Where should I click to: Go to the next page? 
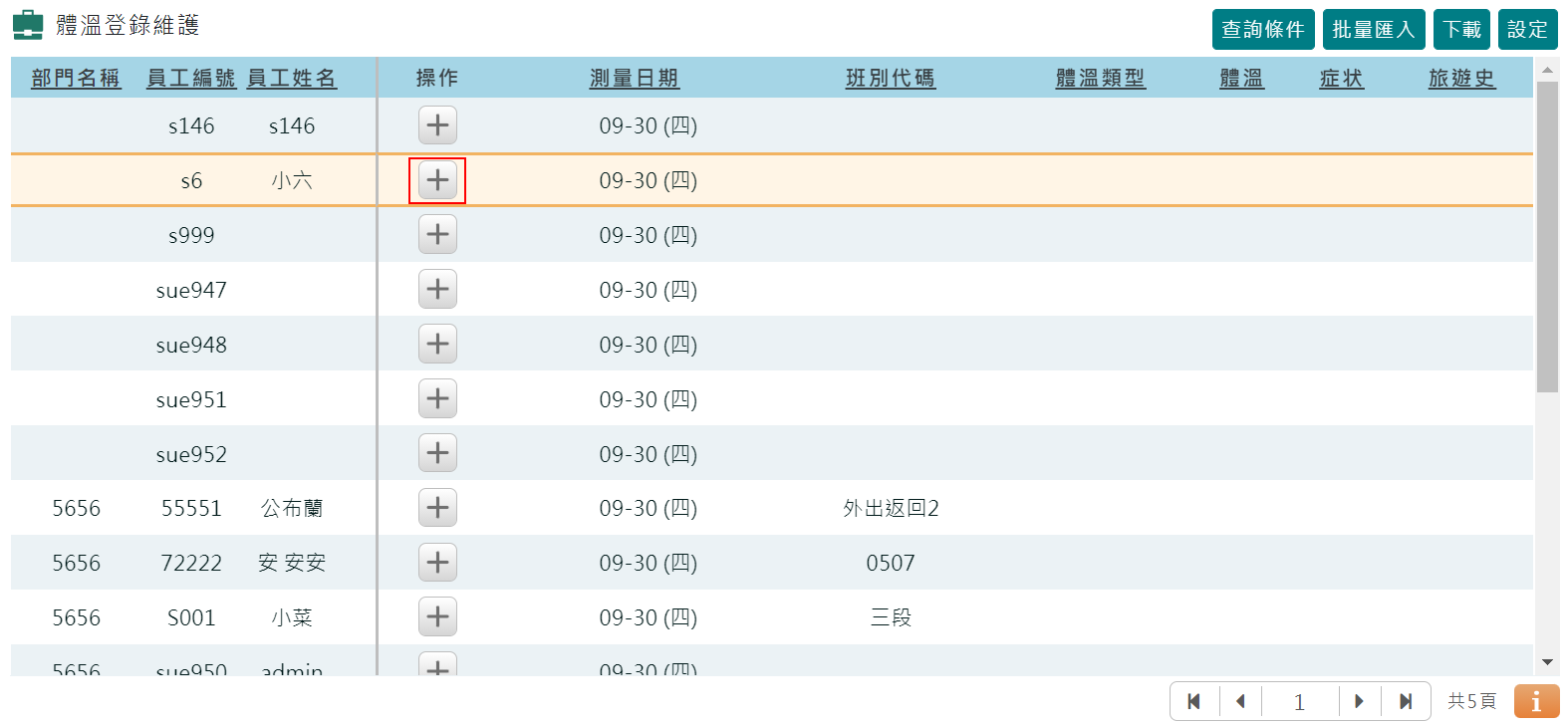pyautogui.click(x=1359, y=701)
